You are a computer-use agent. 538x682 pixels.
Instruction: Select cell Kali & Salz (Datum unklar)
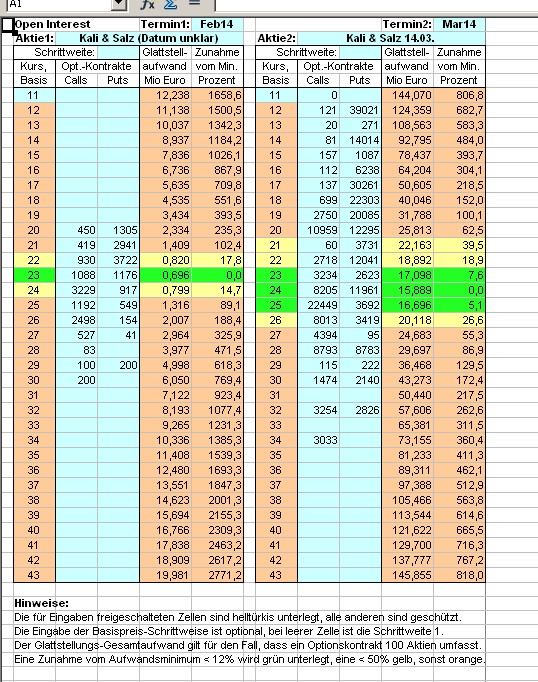[149, 38]
